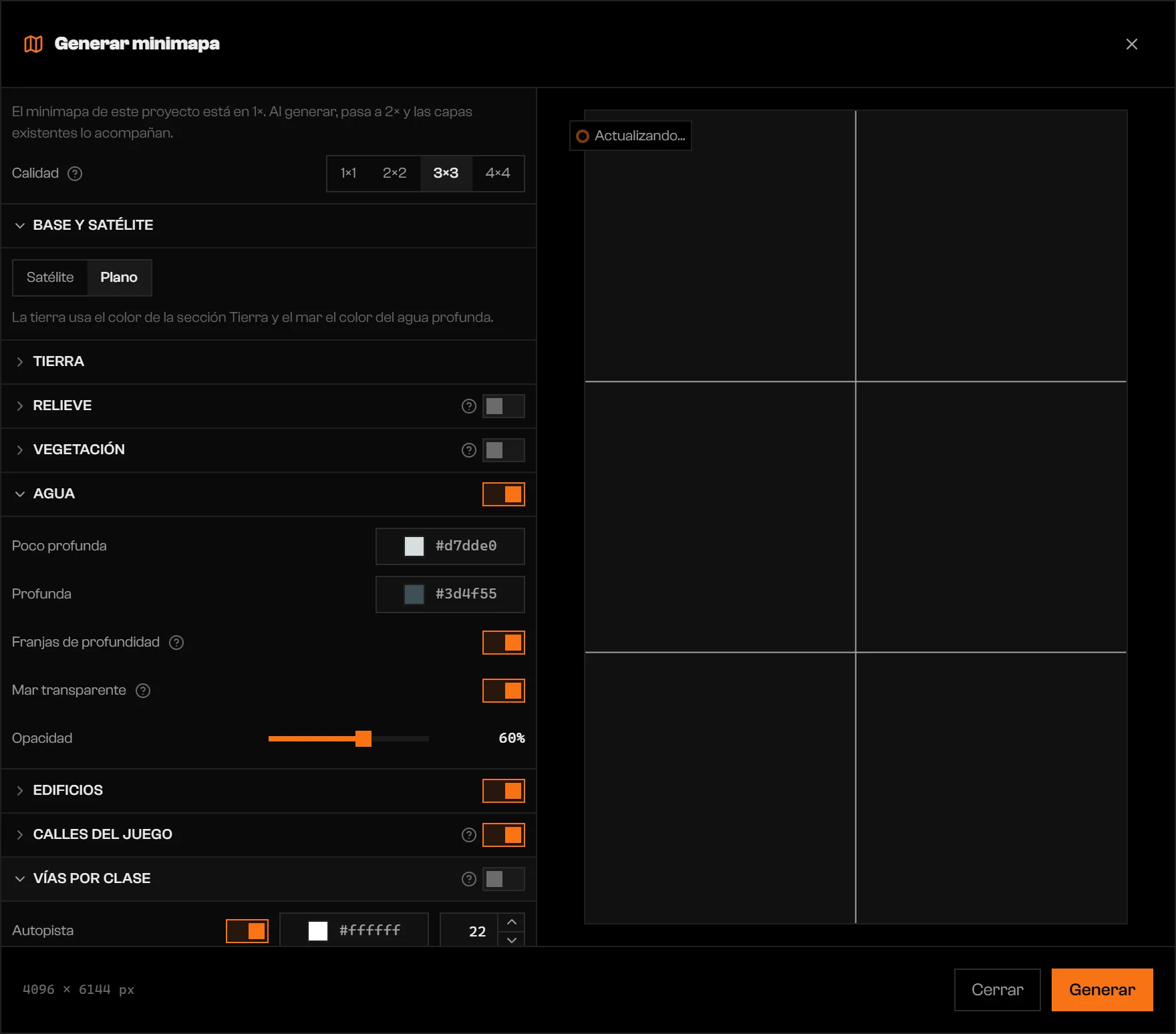Expand CALLES DEL JUEGO section chevron
The image size is (1176, 1034).
(20, 835)
